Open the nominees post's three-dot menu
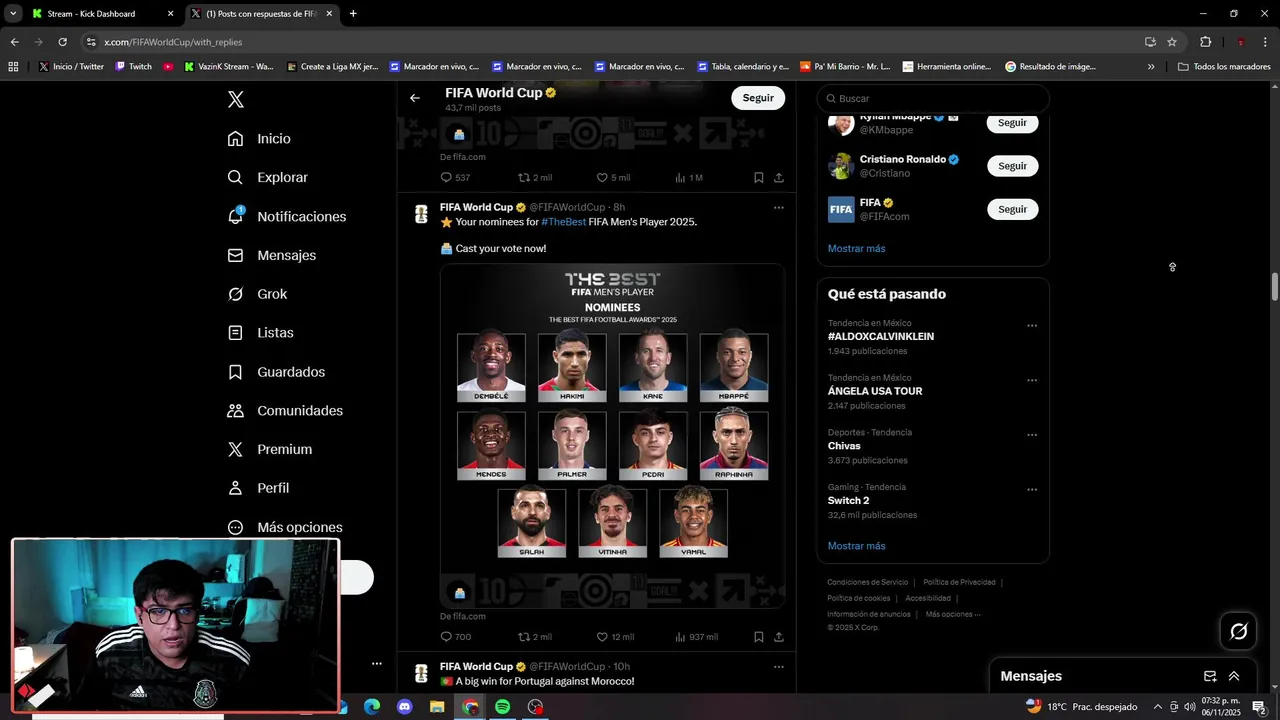The width and height of the screenshot is (1280, 720). coord(778,208)
